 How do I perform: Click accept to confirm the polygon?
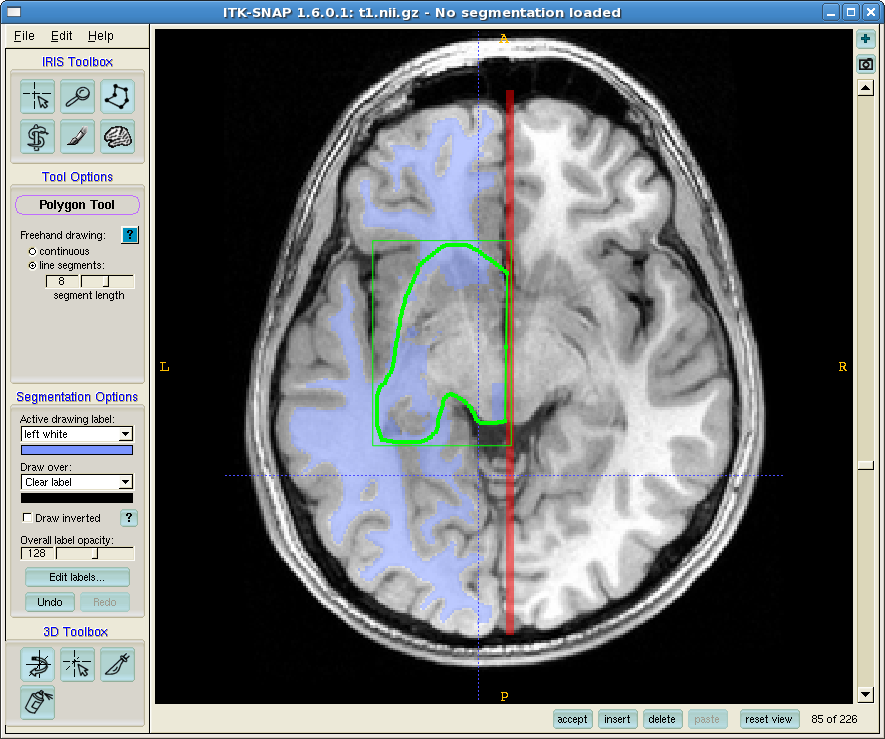click(x=573, y=719)
